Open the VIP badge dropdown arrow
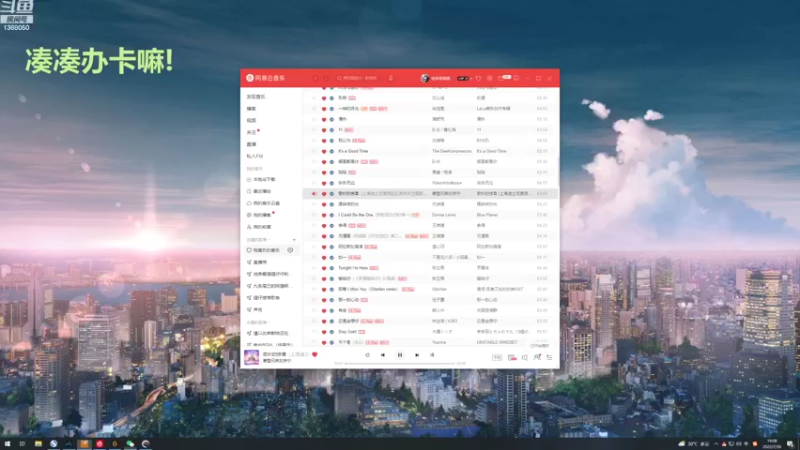 pos(470,78)
